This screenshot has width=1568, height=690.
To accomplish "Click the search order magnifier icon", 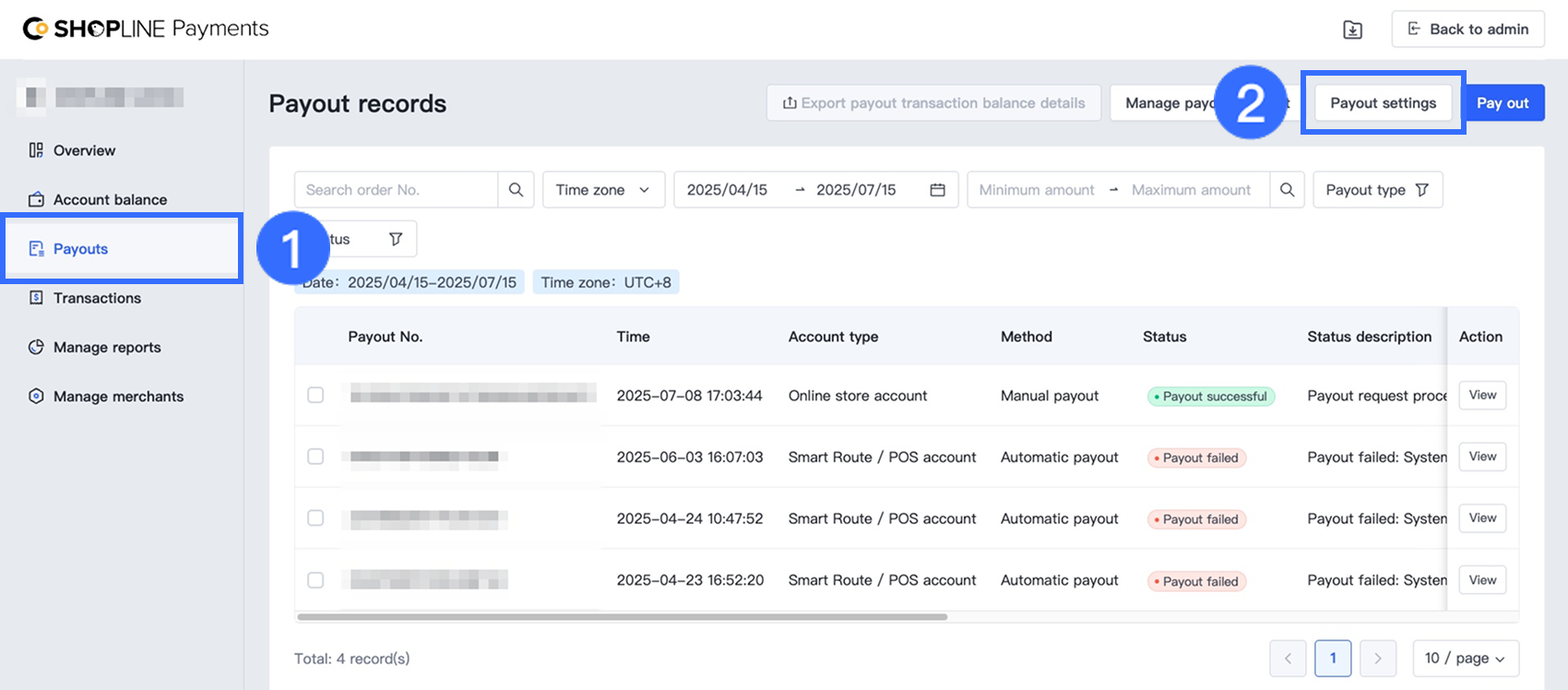I will tap(516, 190).
